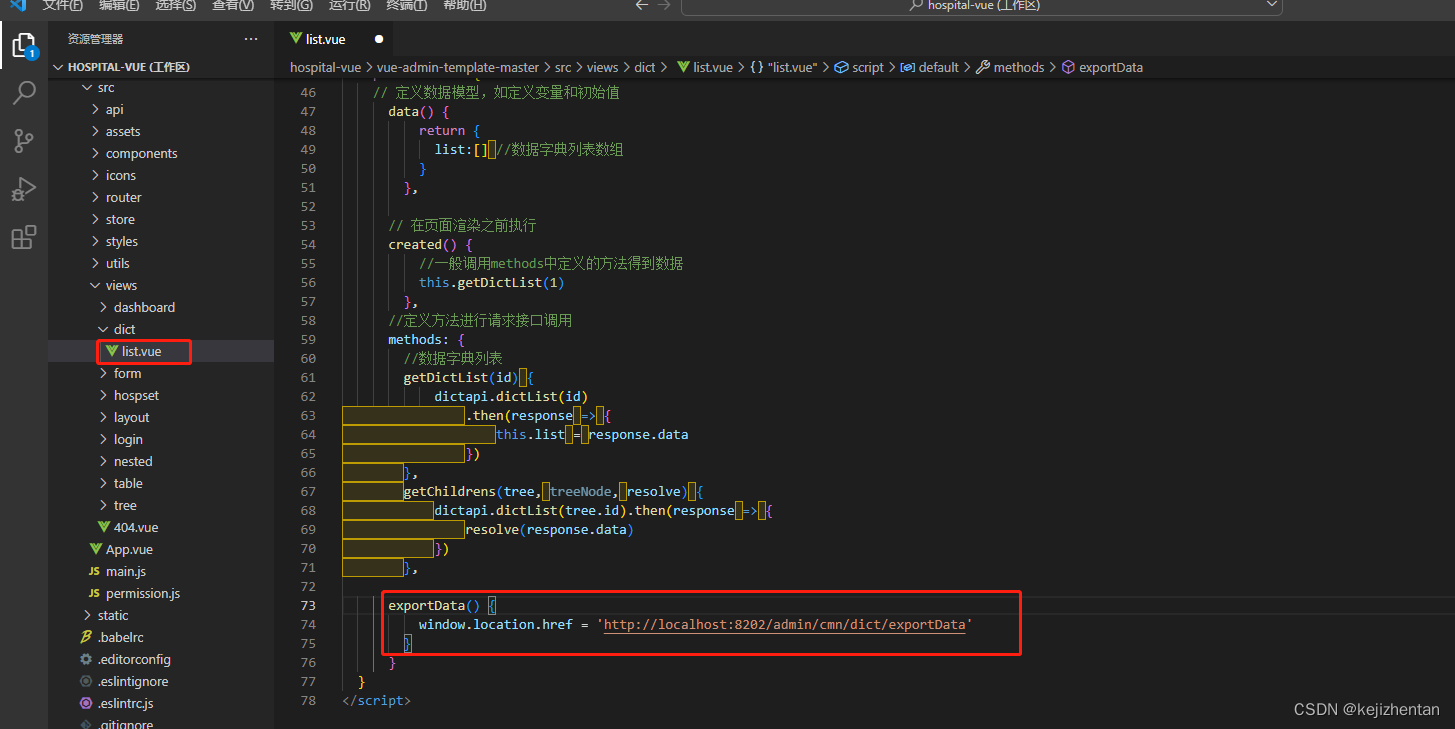Click hospital-vue in the breadcrumb
The height and width of the screenshot is (729, 1455).
tap(325, 68)
